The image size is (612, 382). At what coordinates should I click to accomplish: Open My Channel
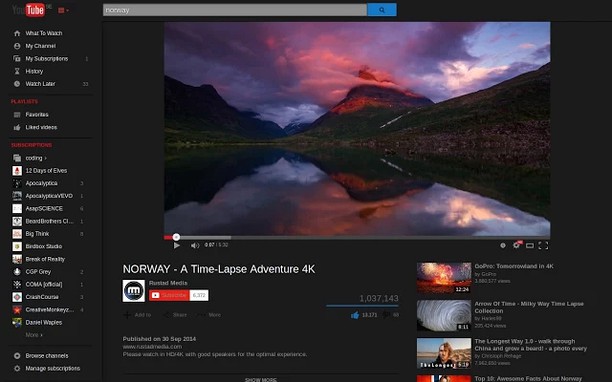pos(41,46)
